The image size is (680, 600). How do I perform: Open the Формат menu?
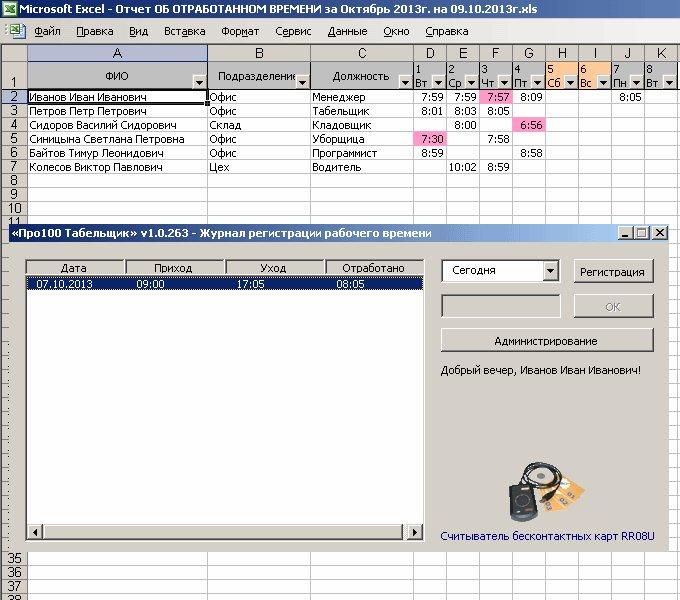click(x=240, y=32)
